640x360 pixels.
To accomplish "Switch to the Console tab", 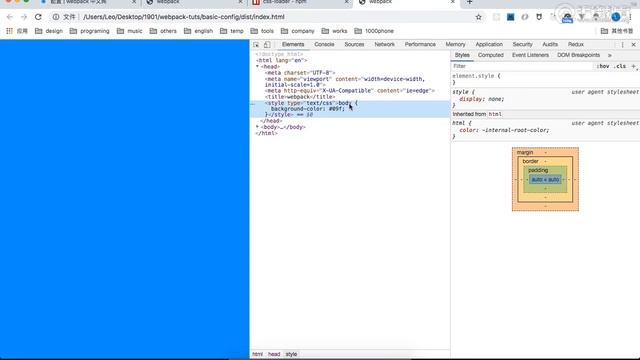I will pyautogui.click(x=324, y=44).
